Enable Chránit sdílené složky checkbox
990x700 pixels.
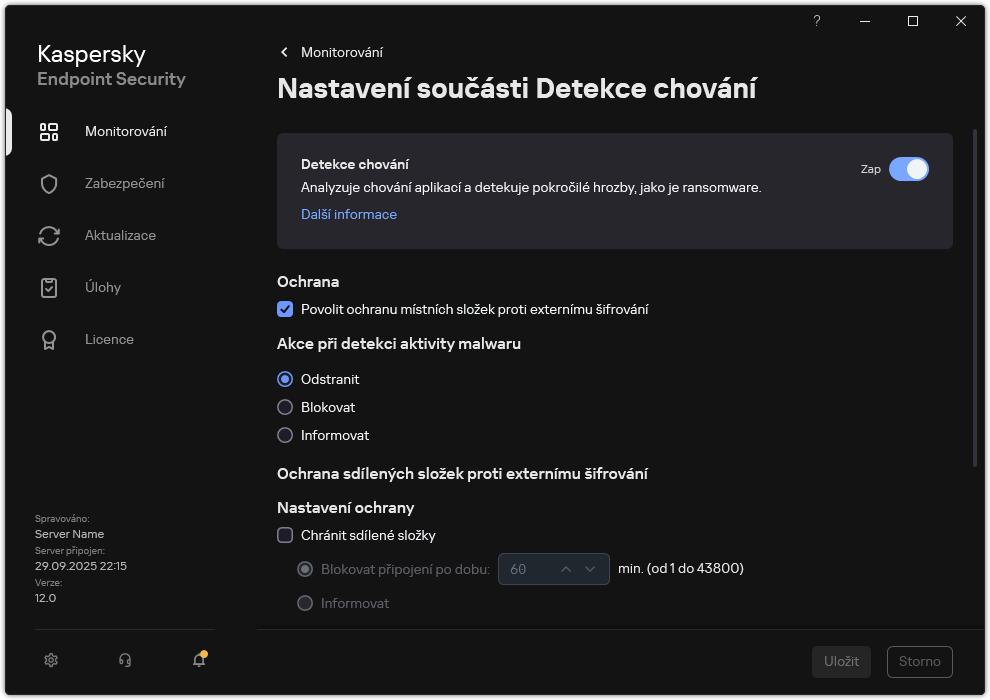point(285,536)
